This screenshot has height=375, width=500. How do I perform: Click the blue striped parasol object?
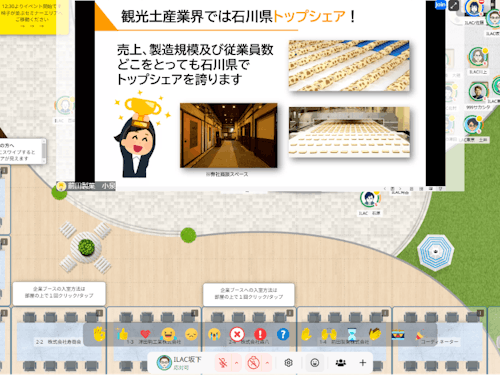(435, 252)
